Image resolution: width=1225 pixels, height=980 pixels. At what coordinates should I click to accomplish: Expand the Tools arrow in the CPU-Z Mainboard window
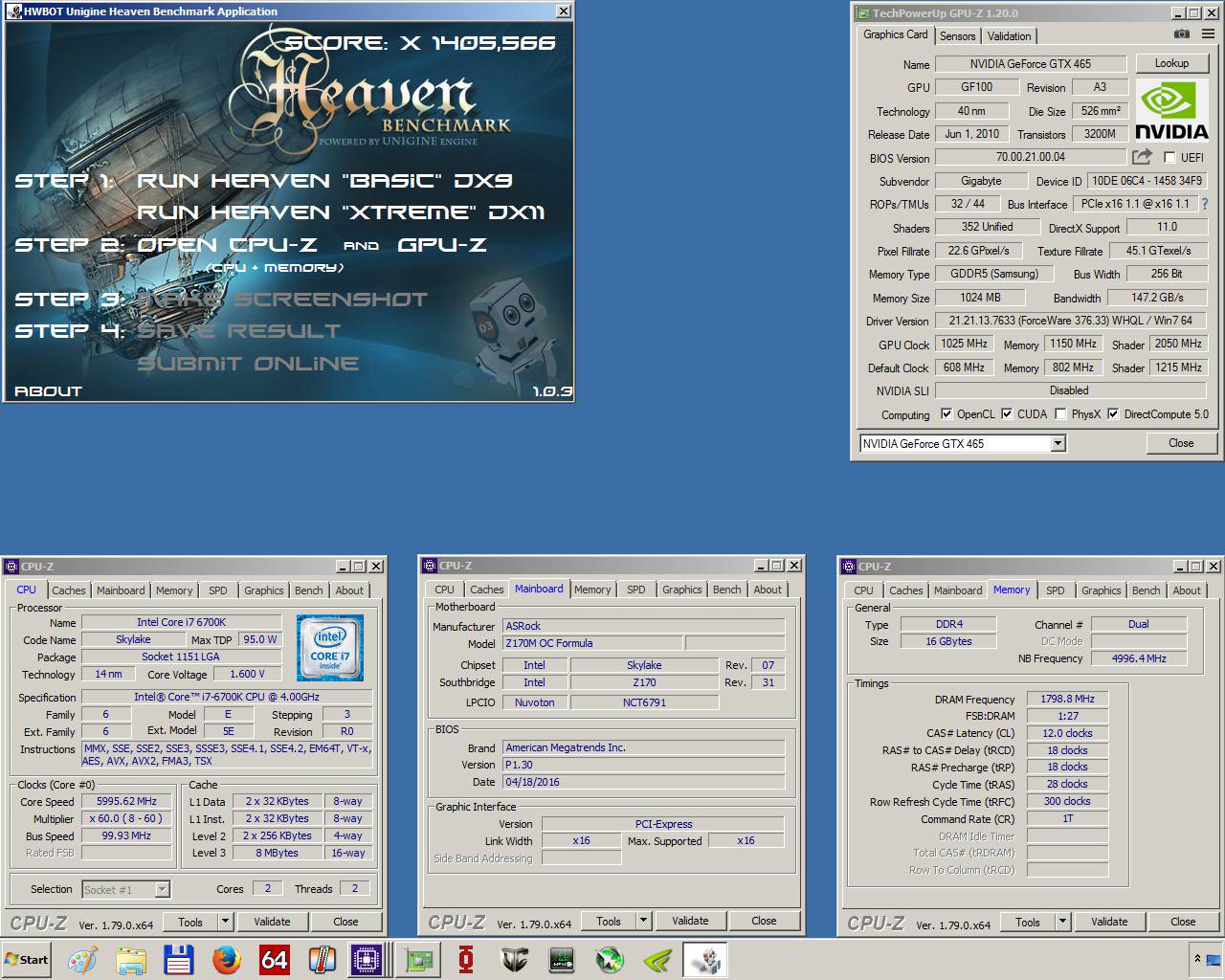(x=644, y=921)
